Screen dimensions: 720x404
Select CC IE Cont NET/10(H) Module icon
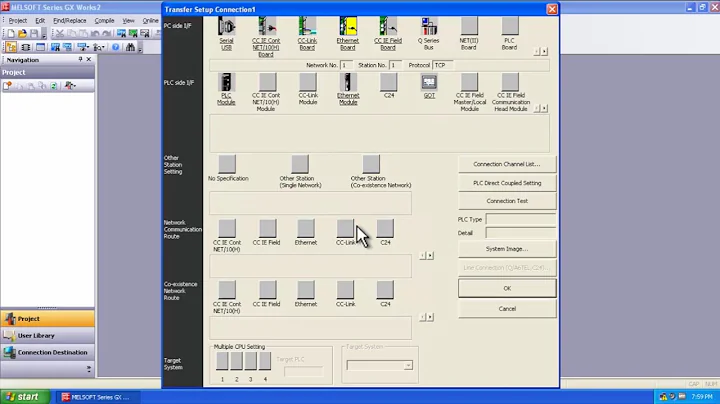coord(267,82)
